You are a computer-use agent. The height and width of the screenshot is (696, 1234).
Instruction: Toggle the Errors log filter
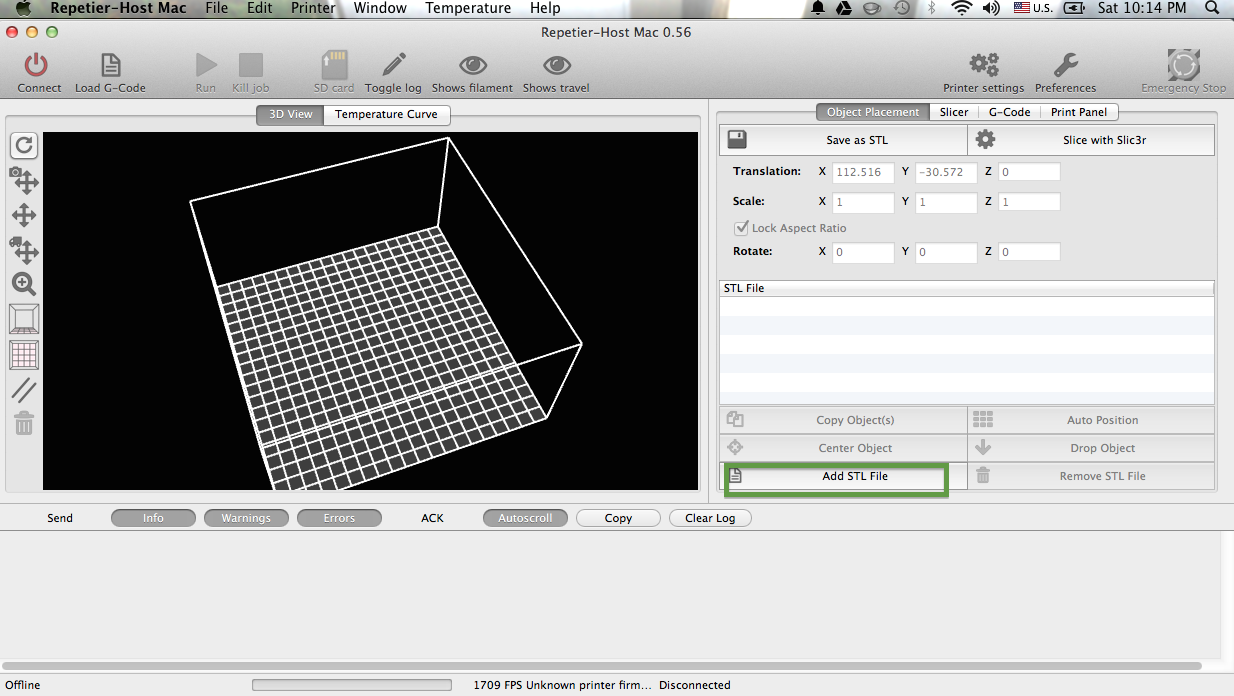point(339,518)
